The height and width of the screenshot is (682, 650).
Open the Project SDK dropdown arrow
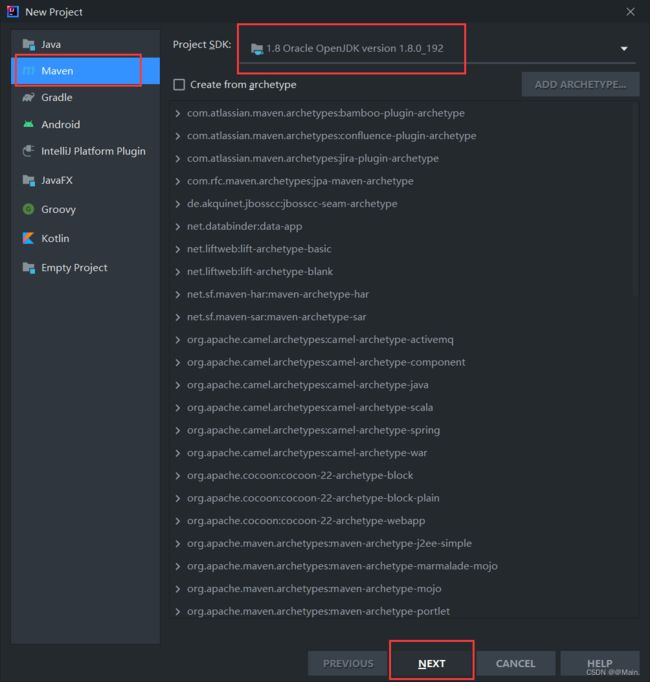[624, 49]
